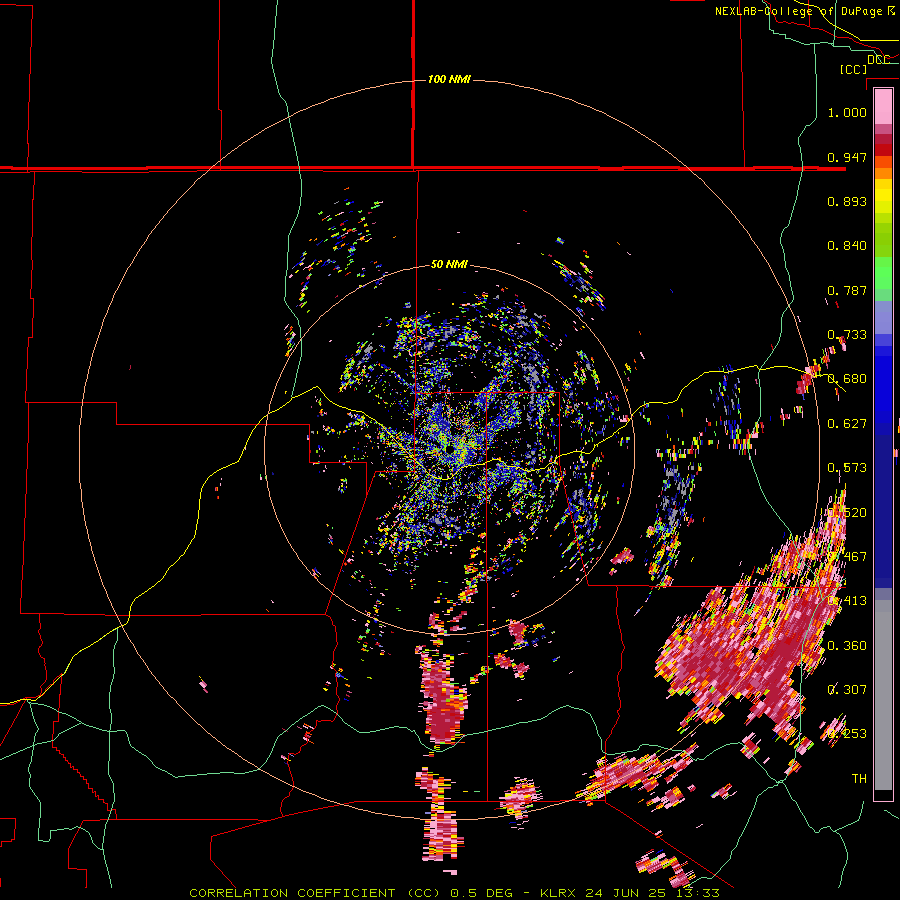Click the 0.733 scale label
The height and width of the screenshot is (900, 900).
pos(847,335)
